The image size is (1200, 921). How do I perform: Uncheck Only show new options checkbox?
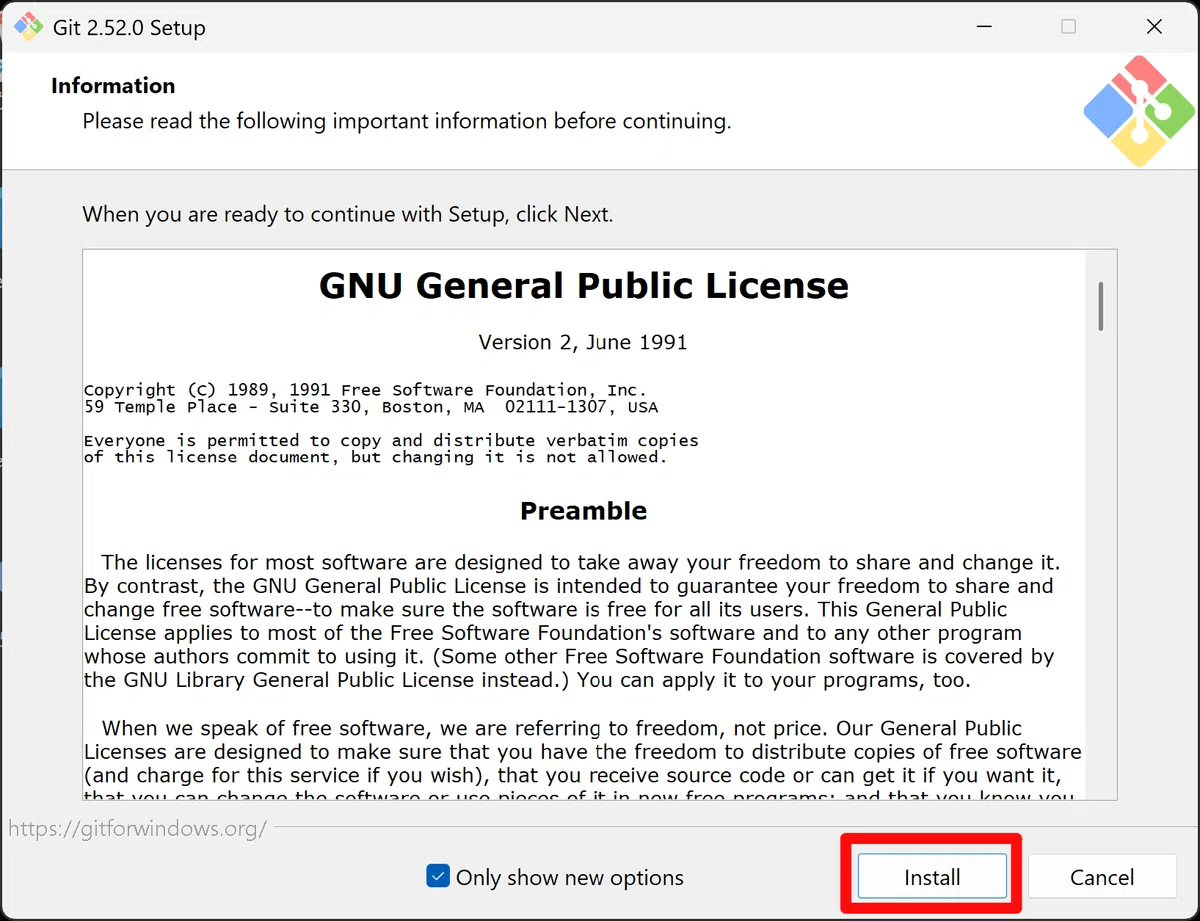coord(438,877)
